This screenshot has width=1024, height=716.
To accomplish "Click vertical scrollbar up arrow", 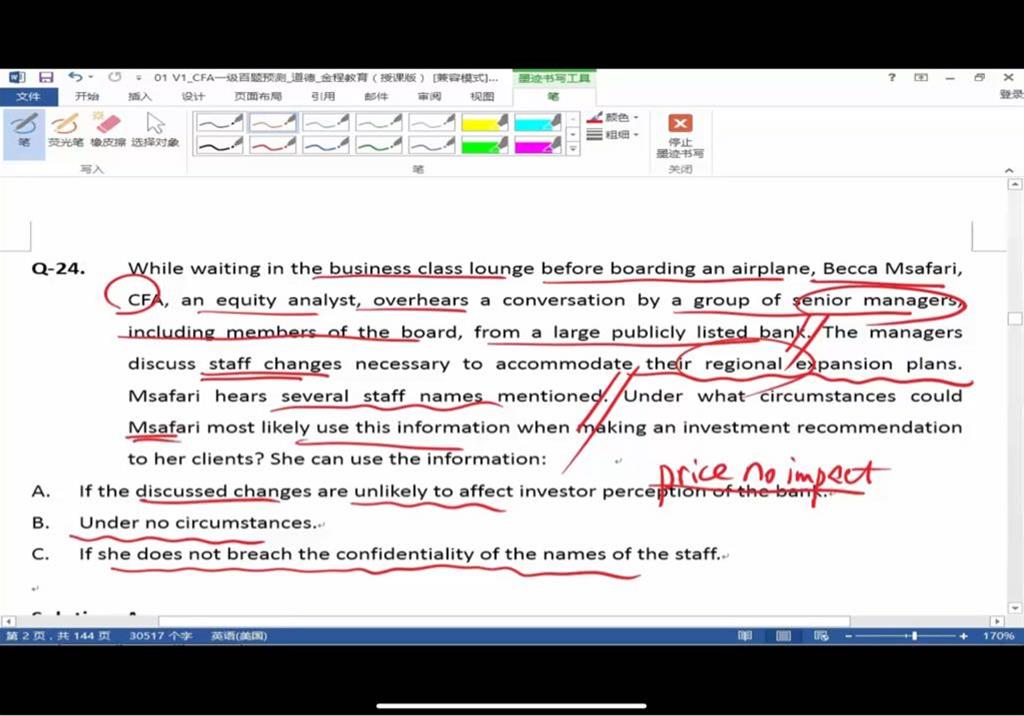I will (1015, 185).
